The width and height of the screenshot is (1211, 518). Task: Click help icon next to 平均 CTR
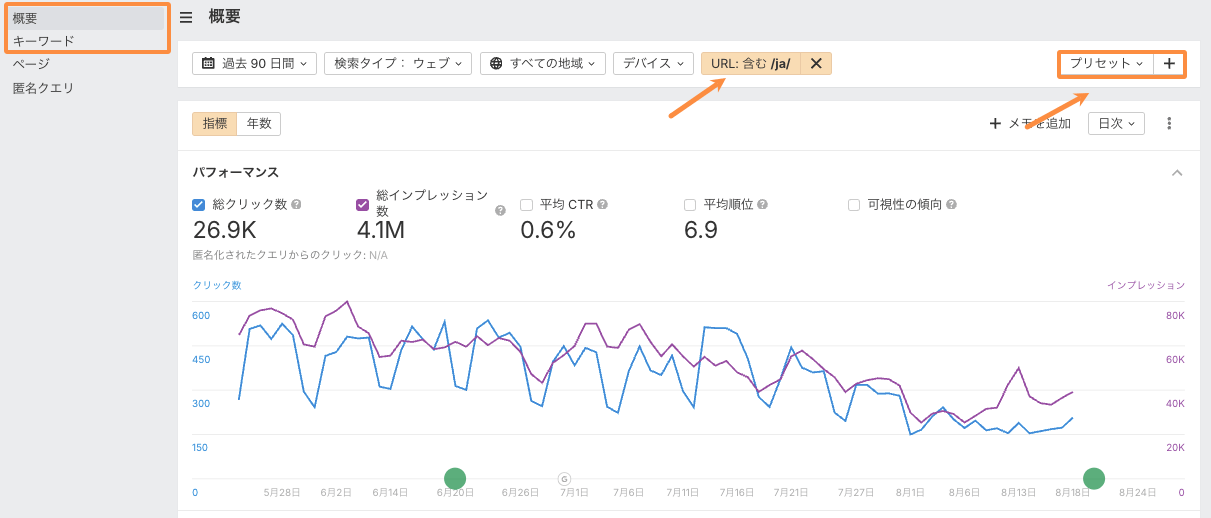point(602,204)
